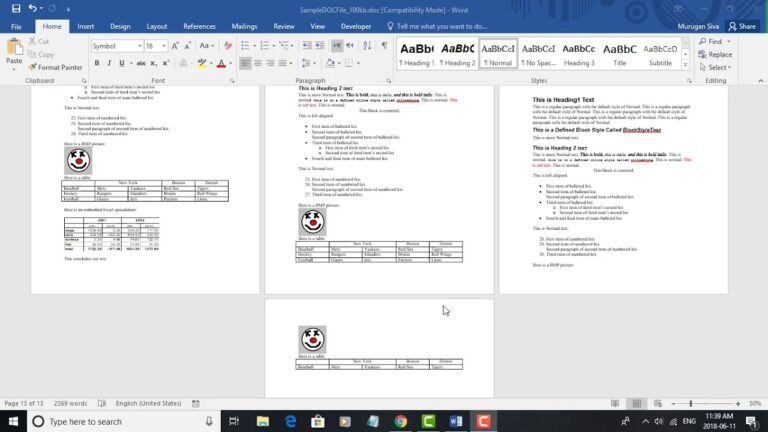Adjust the zoom slider handle
The height and width of the screenshot is (432, 768).
point(691,403)
